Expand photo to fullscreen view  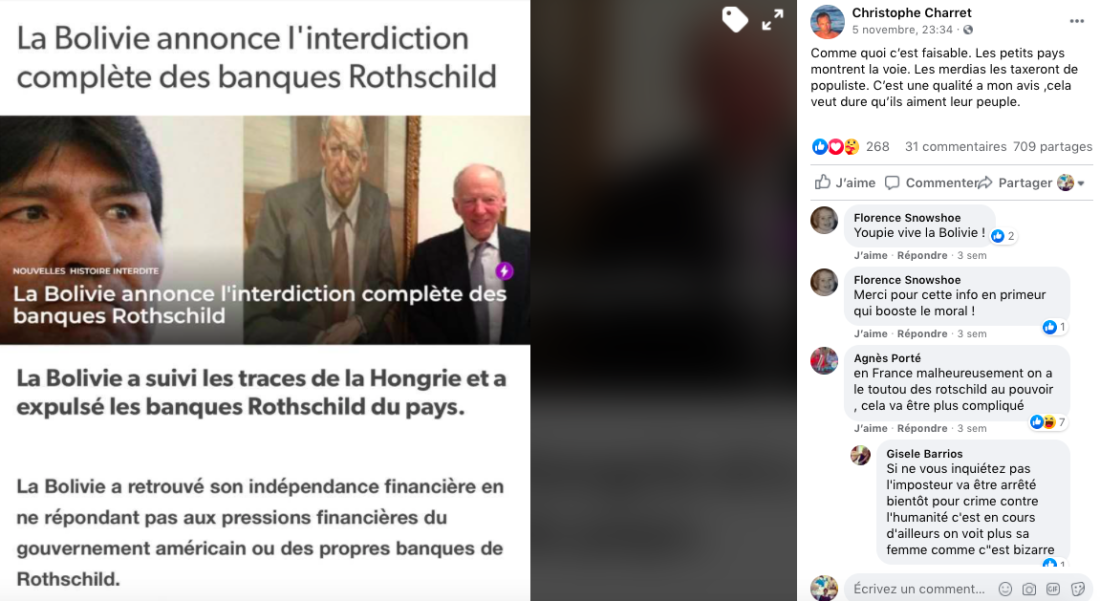click(772, 20)
